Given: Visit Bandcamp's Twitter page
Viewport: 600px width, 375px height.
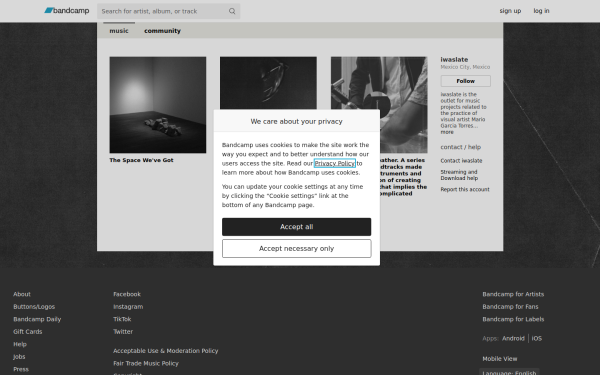Looking at the screenshot, I should tap(123, 332).
